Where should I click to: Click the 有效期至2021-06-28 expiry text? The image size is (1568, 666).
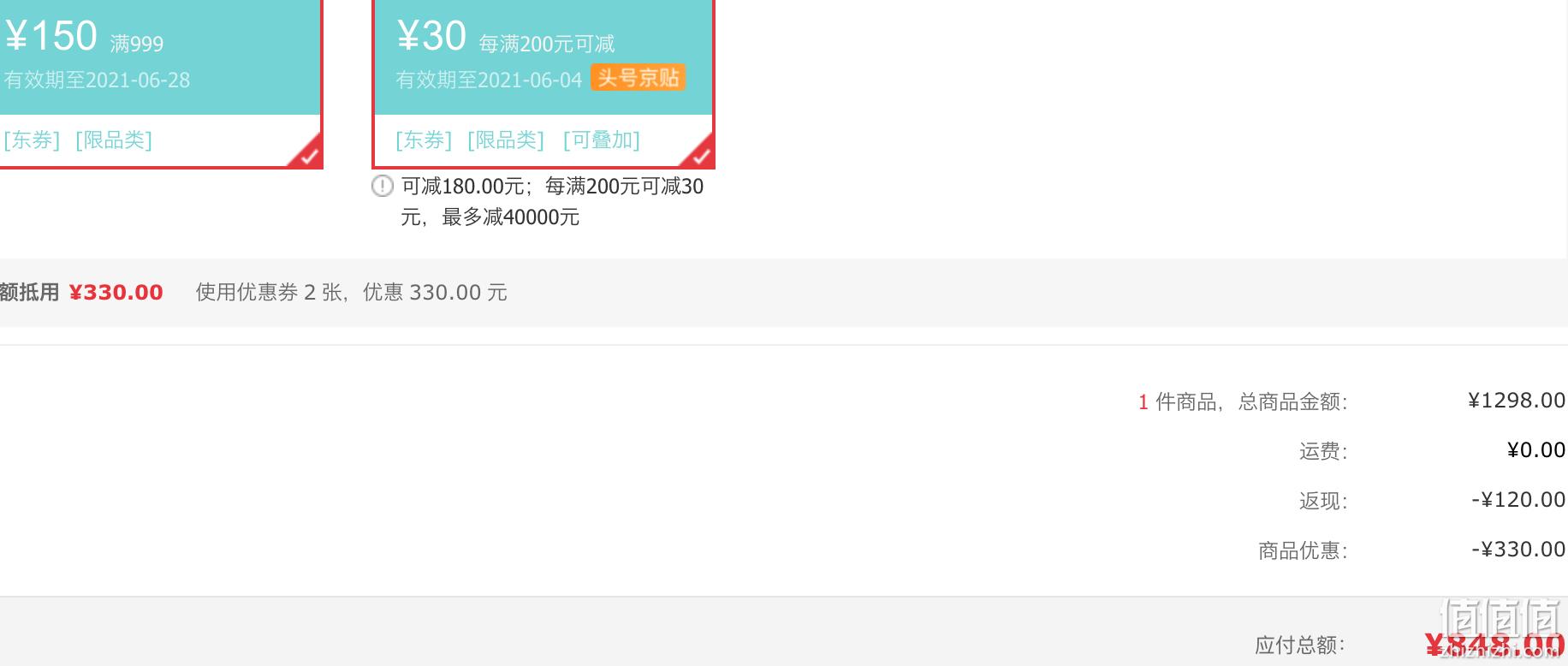point(97,80)
